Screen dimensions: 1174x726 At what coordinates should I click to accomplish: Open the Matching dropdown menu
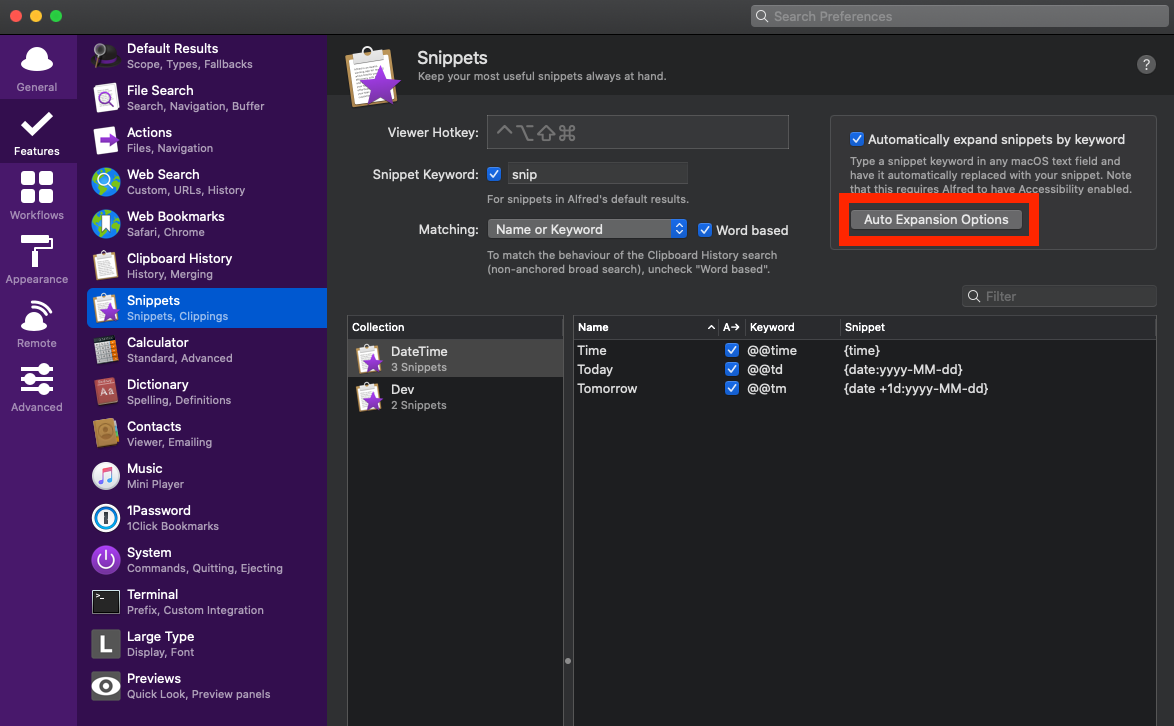tap(587, 229)
